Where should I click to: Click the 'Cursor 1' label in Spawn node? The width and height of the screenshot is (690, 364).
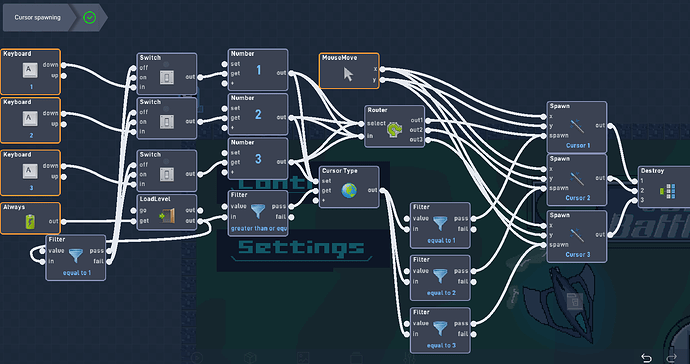point(578,145)
